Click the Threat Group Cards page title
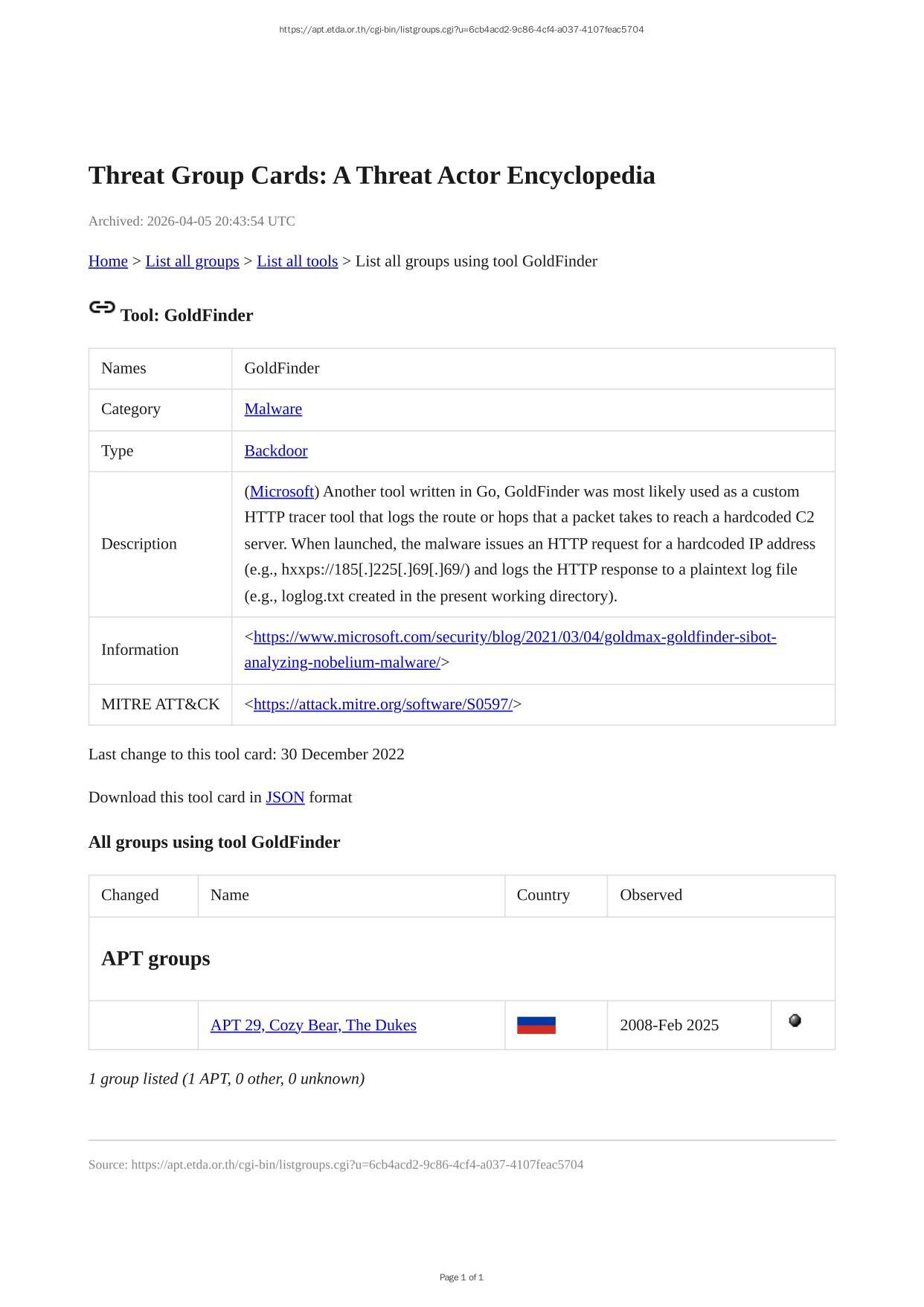This screenshot has height=1307, width=924. click(371, 176)
